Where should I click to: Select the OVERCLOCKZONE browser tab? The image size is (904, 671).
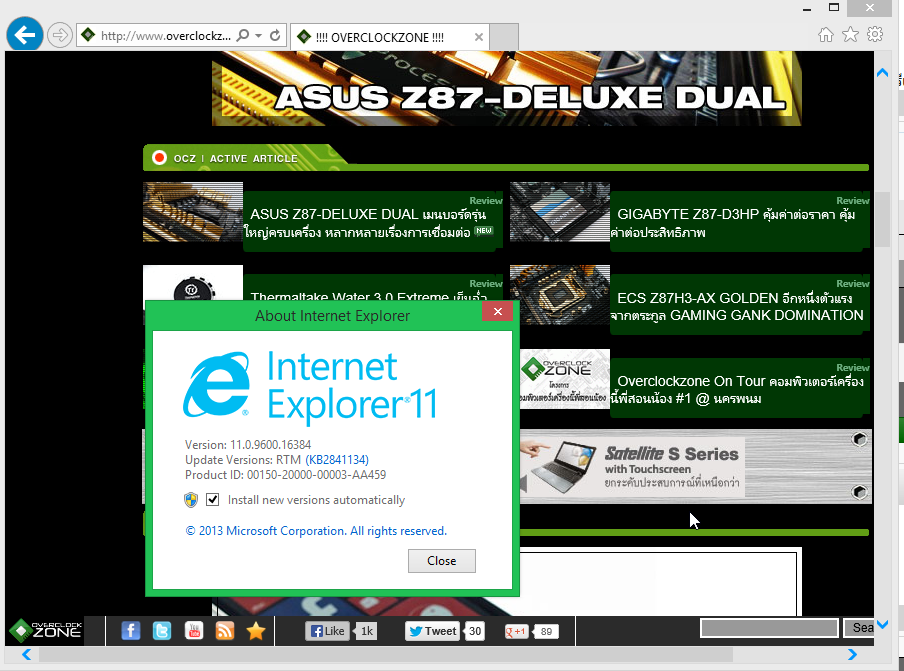tap(390, 37)
